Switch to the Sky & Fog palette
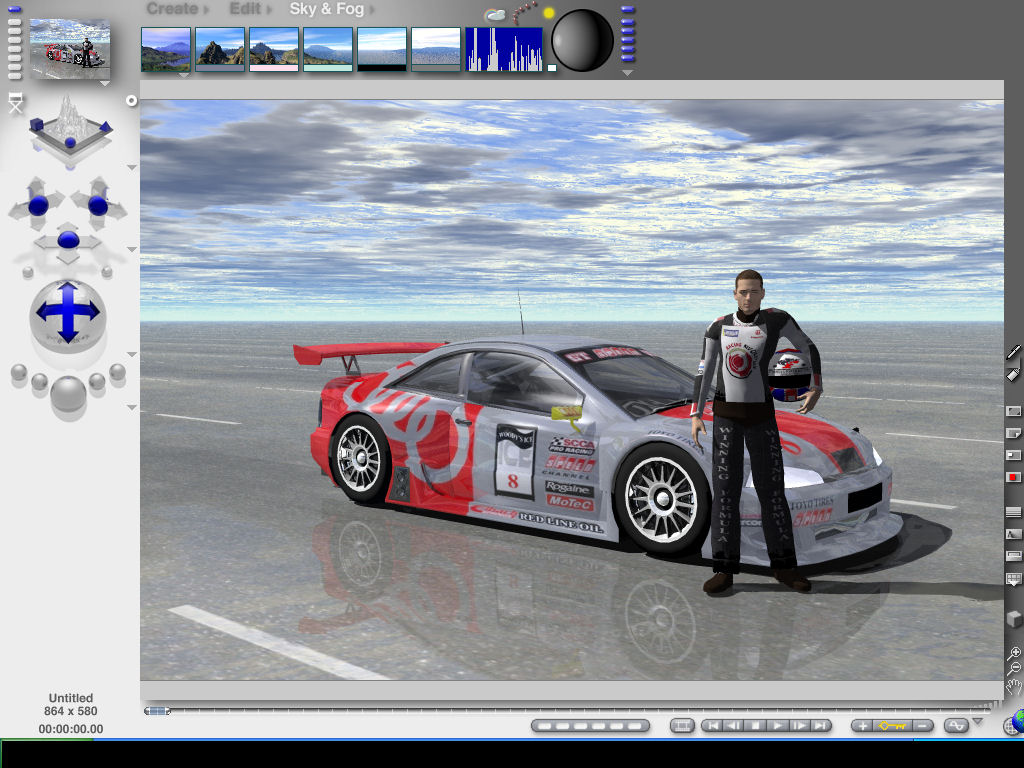Viewport: 1024px width, 768px height. pyautogui.click(x=327, y=9)
